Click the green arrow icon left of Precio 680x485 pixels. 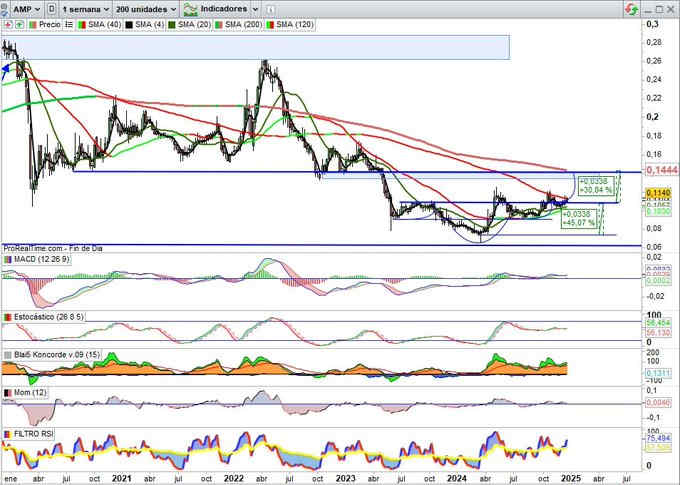click(19, 25)
